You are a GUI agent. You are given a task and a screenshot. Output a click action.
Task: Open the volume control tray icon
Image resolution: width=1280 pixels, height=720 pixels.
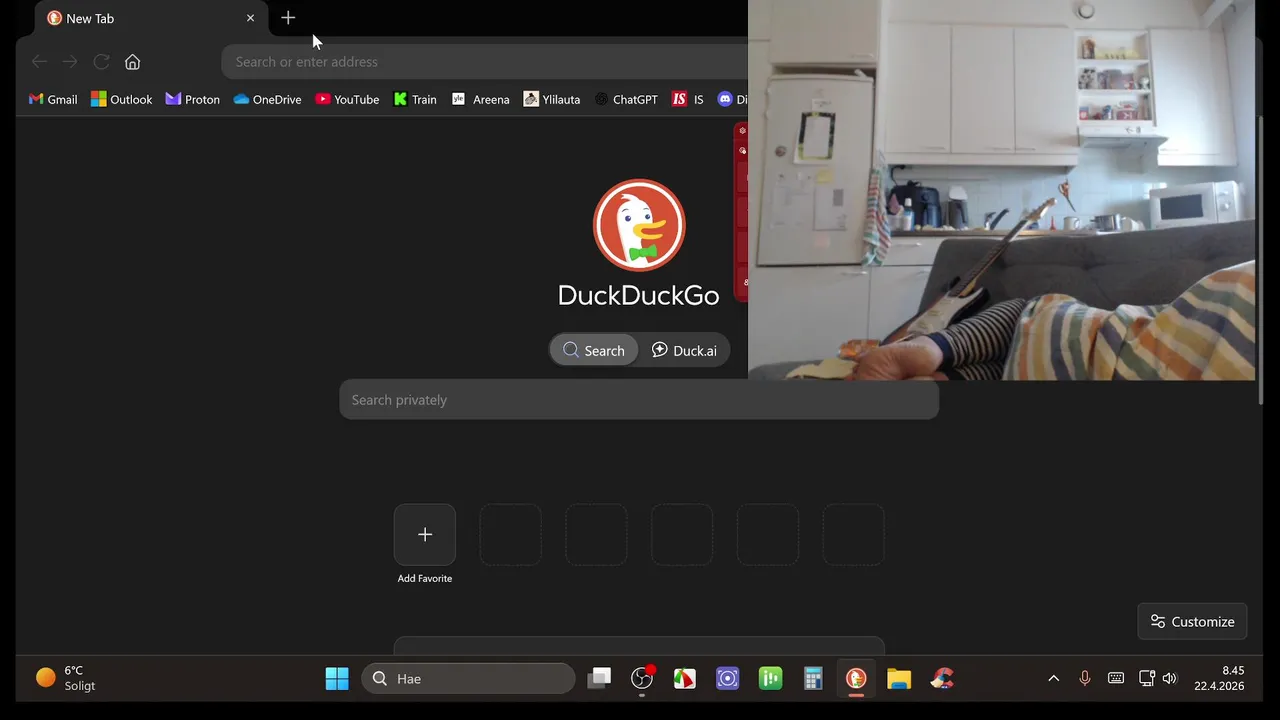coord(1170,679)
